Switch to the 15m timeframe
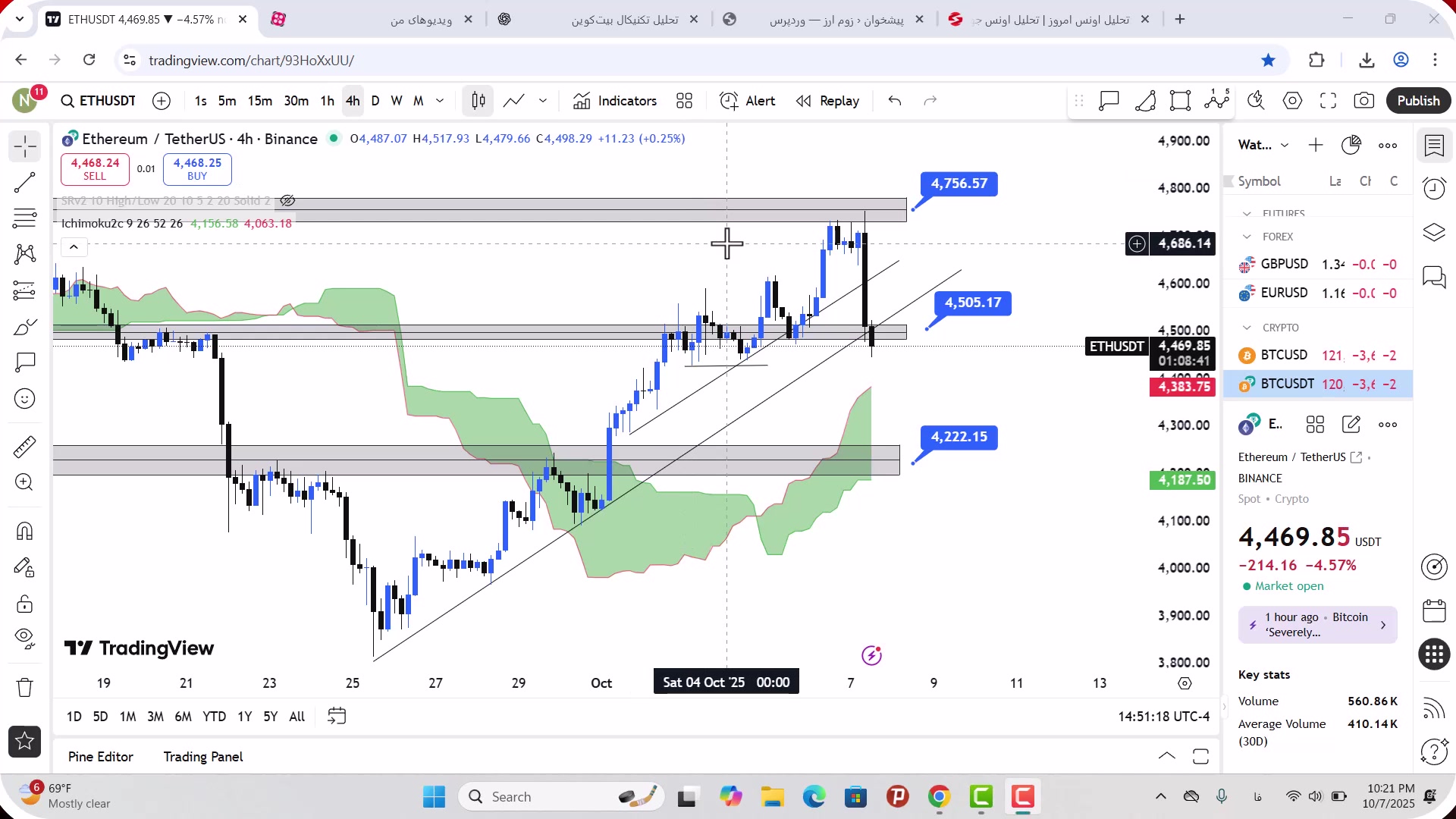This screenshot has width=1456, height=819. click(260, 101)
